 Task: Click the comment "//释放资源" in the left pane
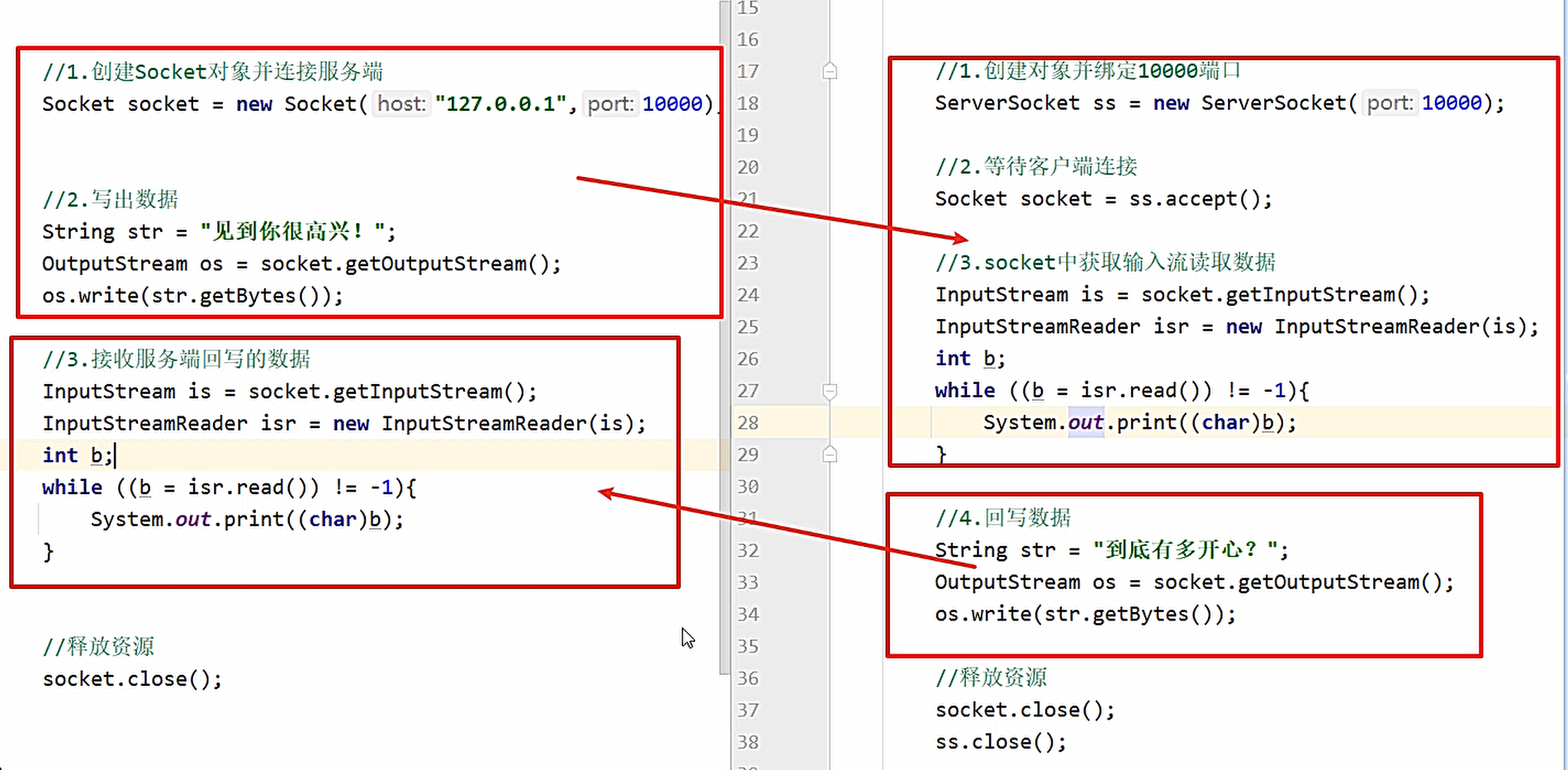click(98, 647)
